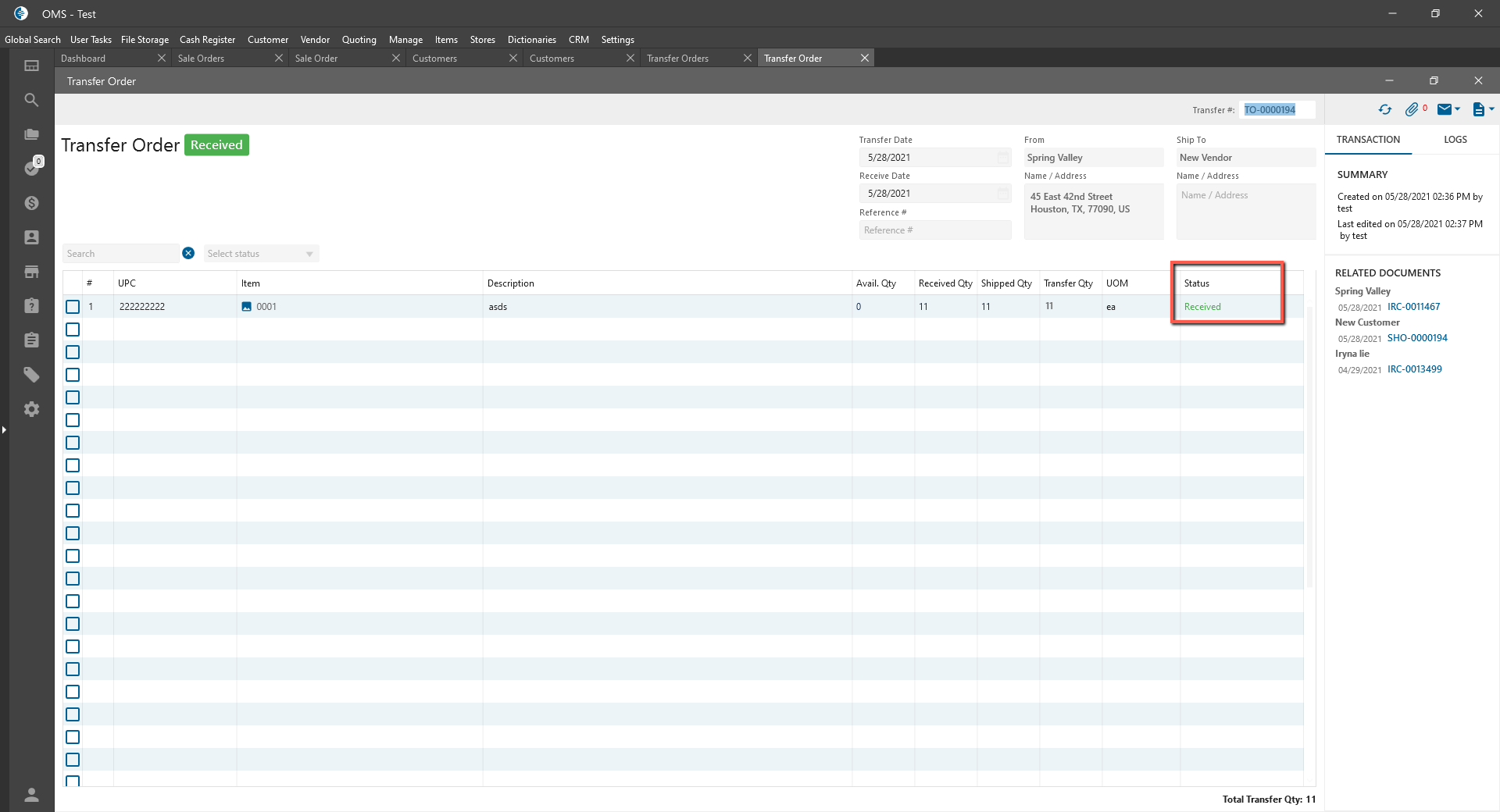Click the Total Transfer Qty: 11 text
The width and height of the screenshot is (1500, 812).
(x=1269, y=800)
